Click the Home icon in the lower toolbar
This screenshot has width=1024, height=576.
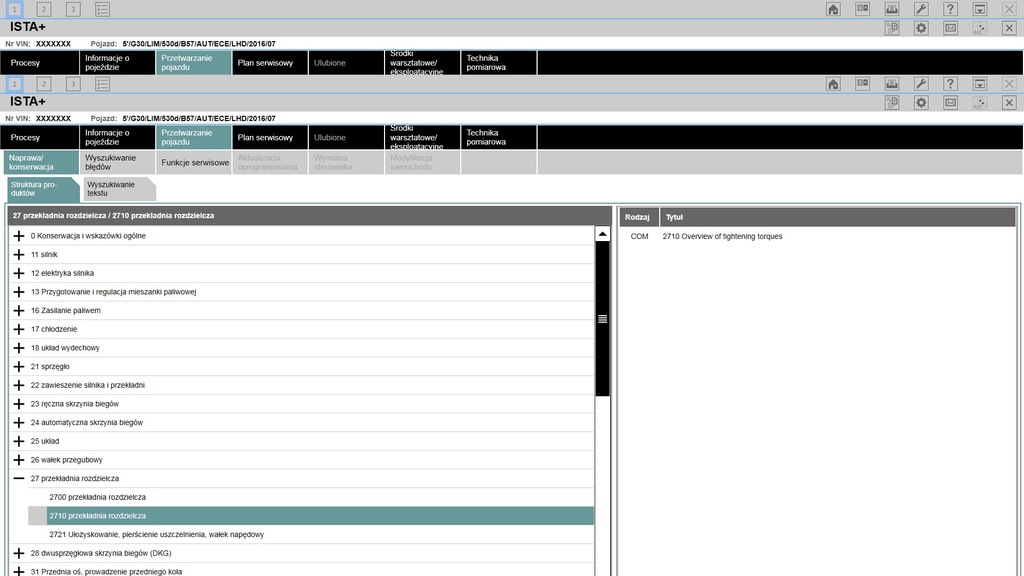833,84
